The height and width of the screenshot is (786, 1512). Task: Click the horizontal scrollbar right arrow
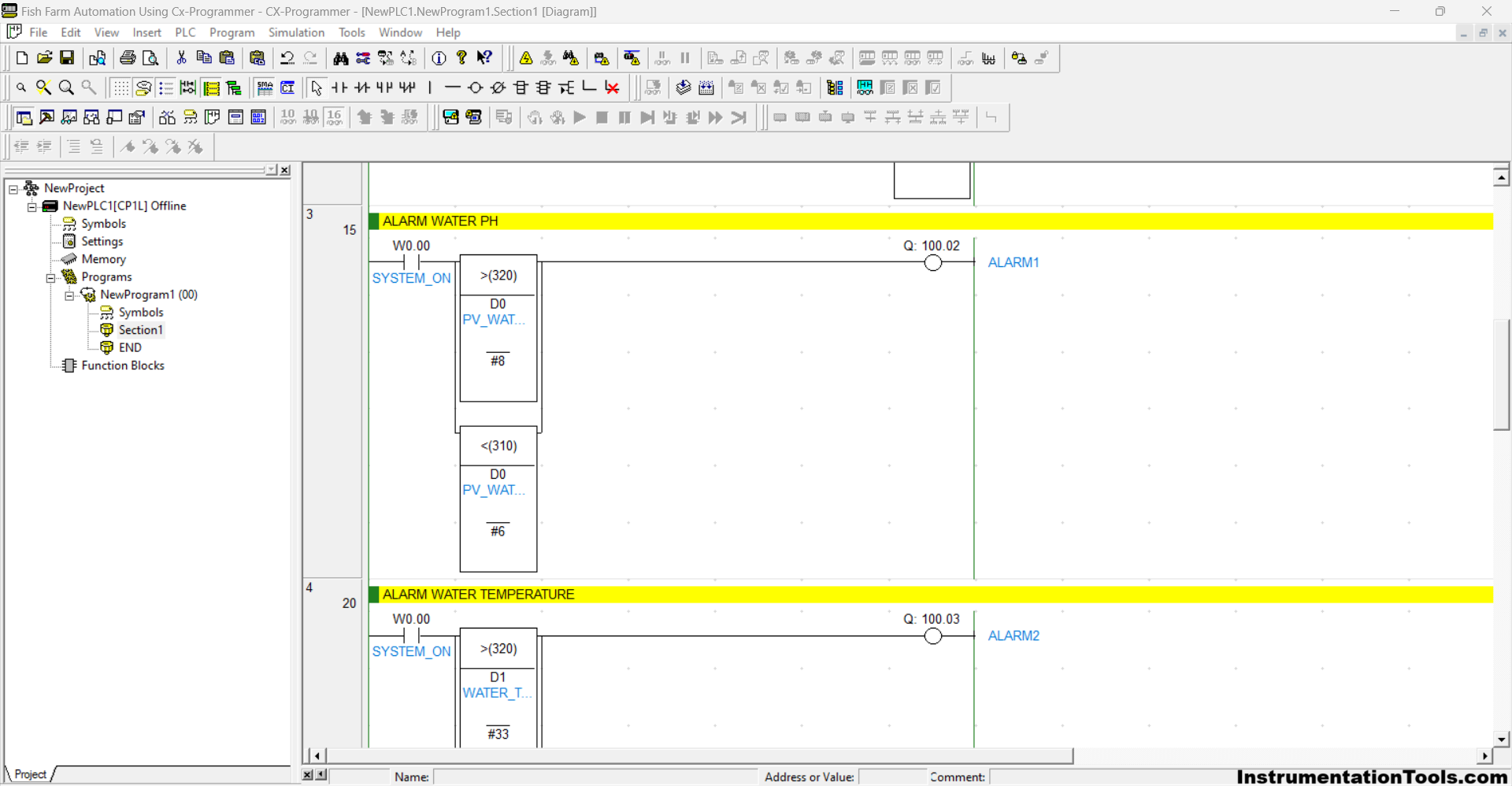pyautogui.click(x=1484, y=756)
